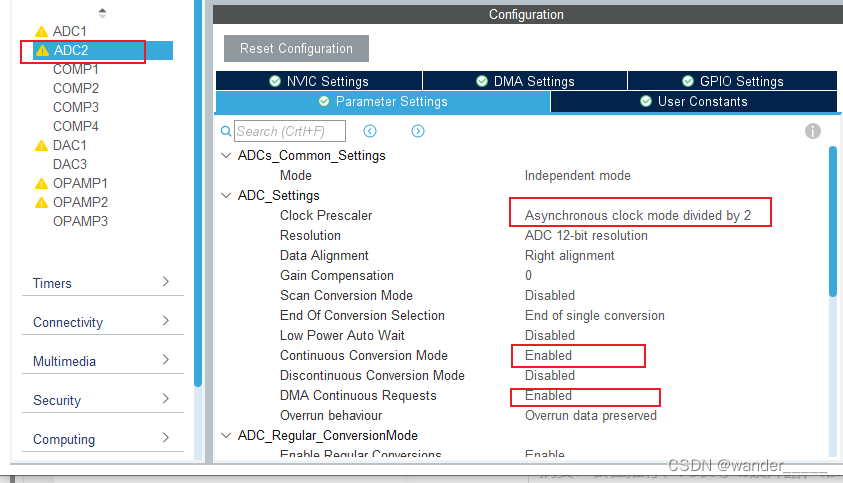Click the left categories panel scrollbar

[x=198, y=194]
